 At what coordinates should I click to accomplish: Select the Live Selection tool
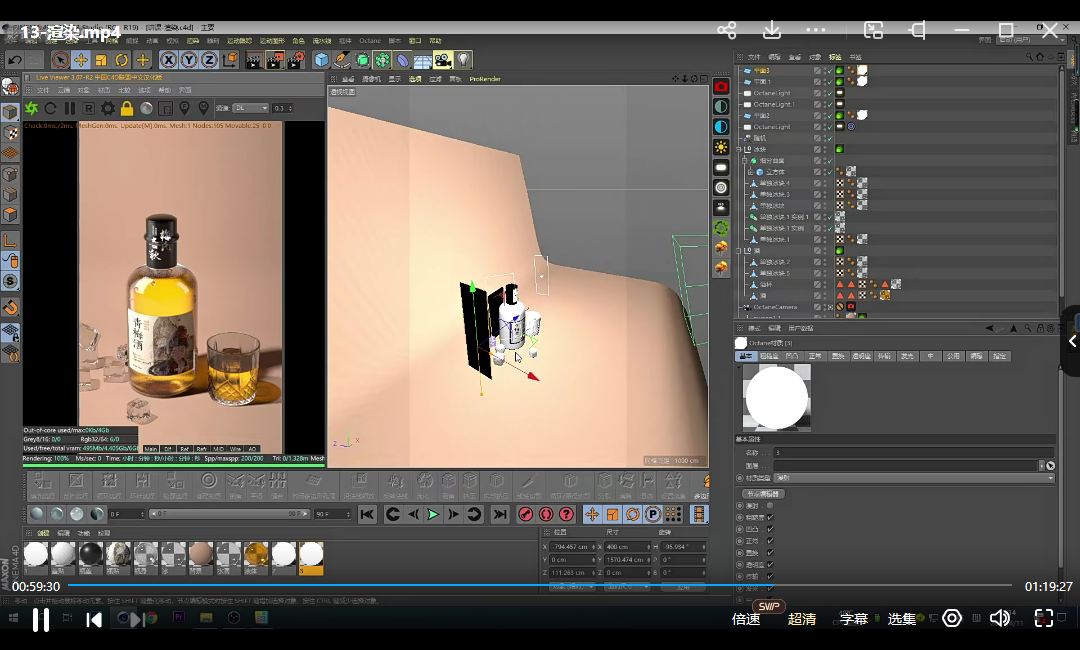coord(61,61)
